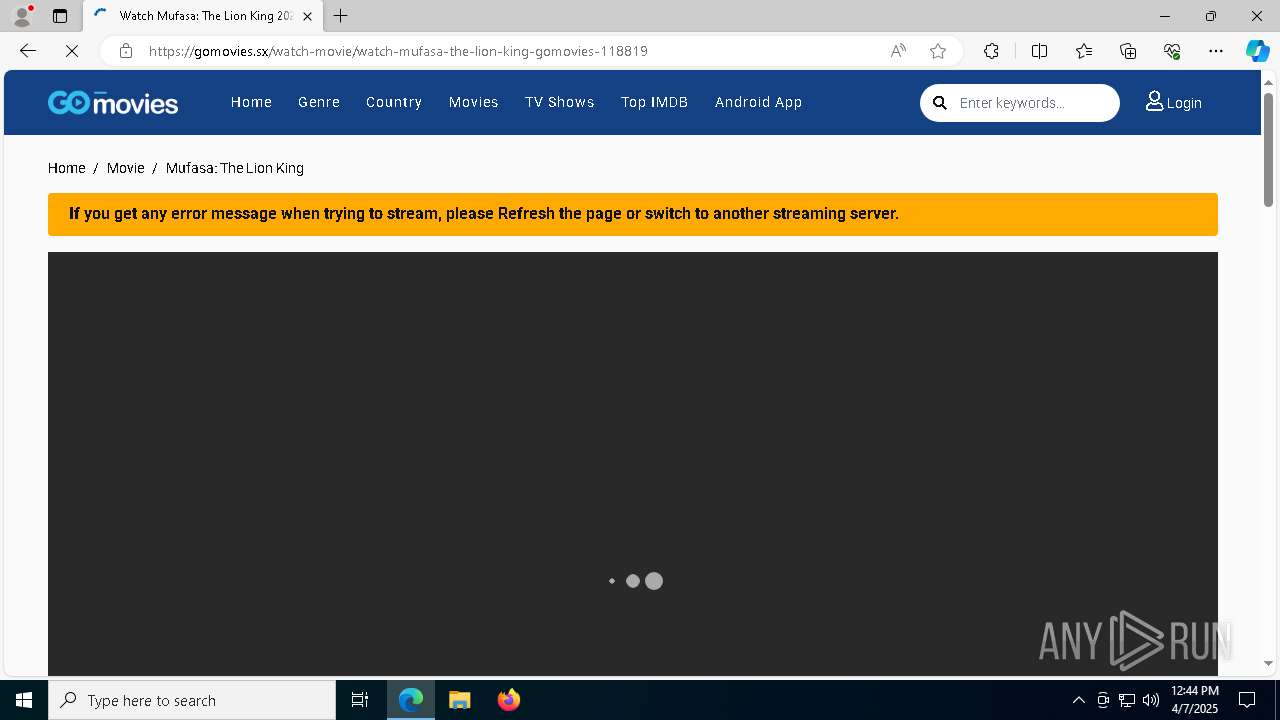The width and height of the screenshot is (1280, 720).
Task: Open Browser essentials heart icon
Action: pyautogui.click(x=1172, y=51)
